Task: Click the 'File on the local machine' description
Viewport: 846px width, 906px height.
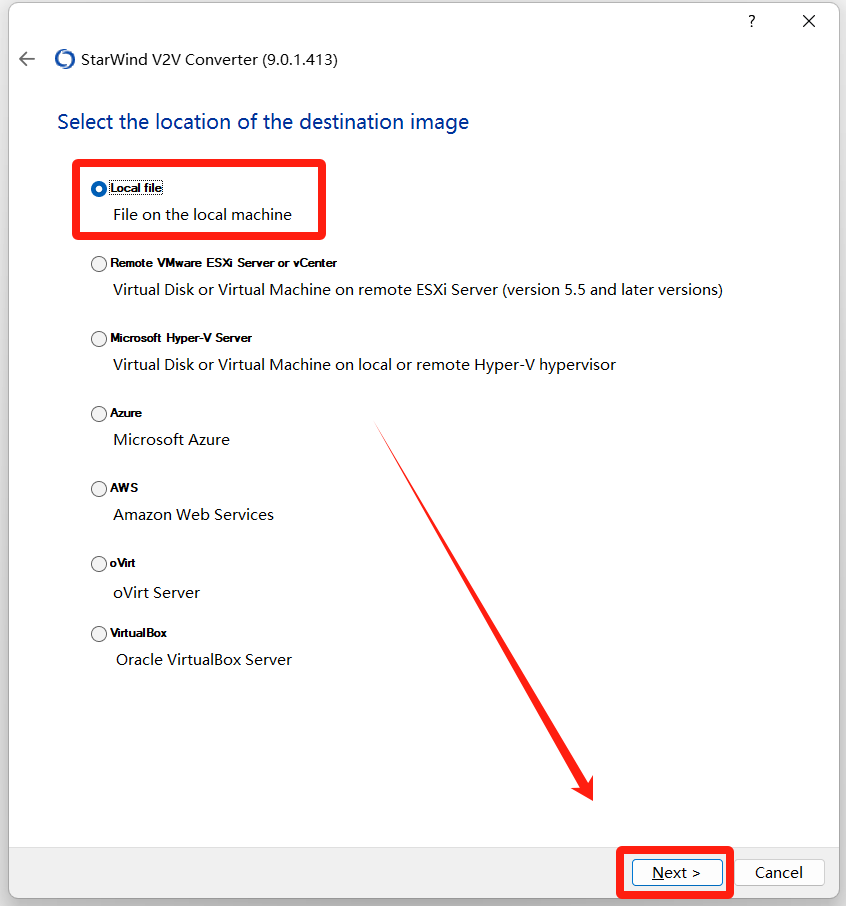Action: click(x=202, y=215)
